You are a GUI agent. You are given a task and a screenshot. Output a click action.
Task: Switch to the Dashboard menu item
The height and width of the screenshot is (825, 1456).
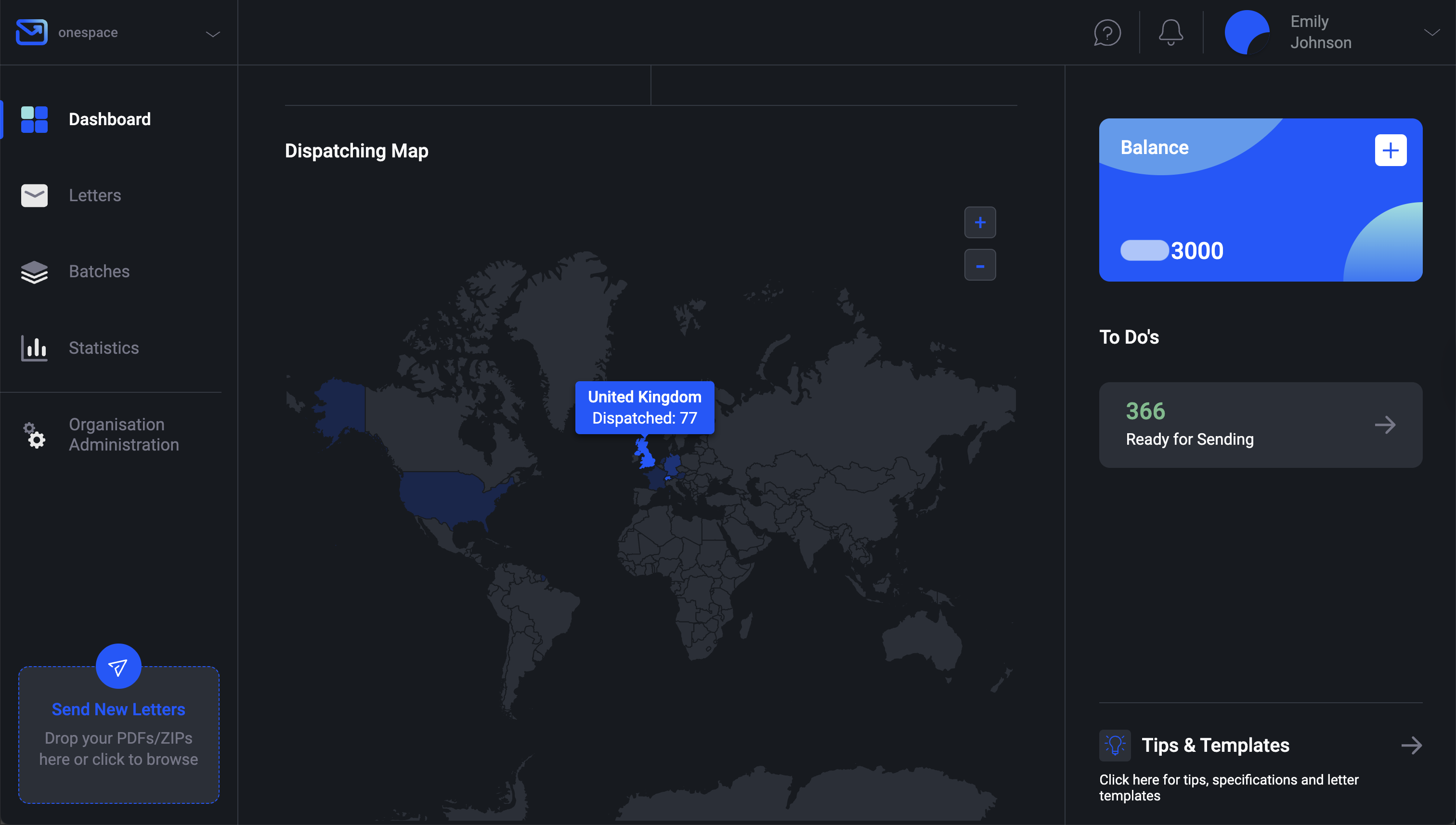pos(109,119)
